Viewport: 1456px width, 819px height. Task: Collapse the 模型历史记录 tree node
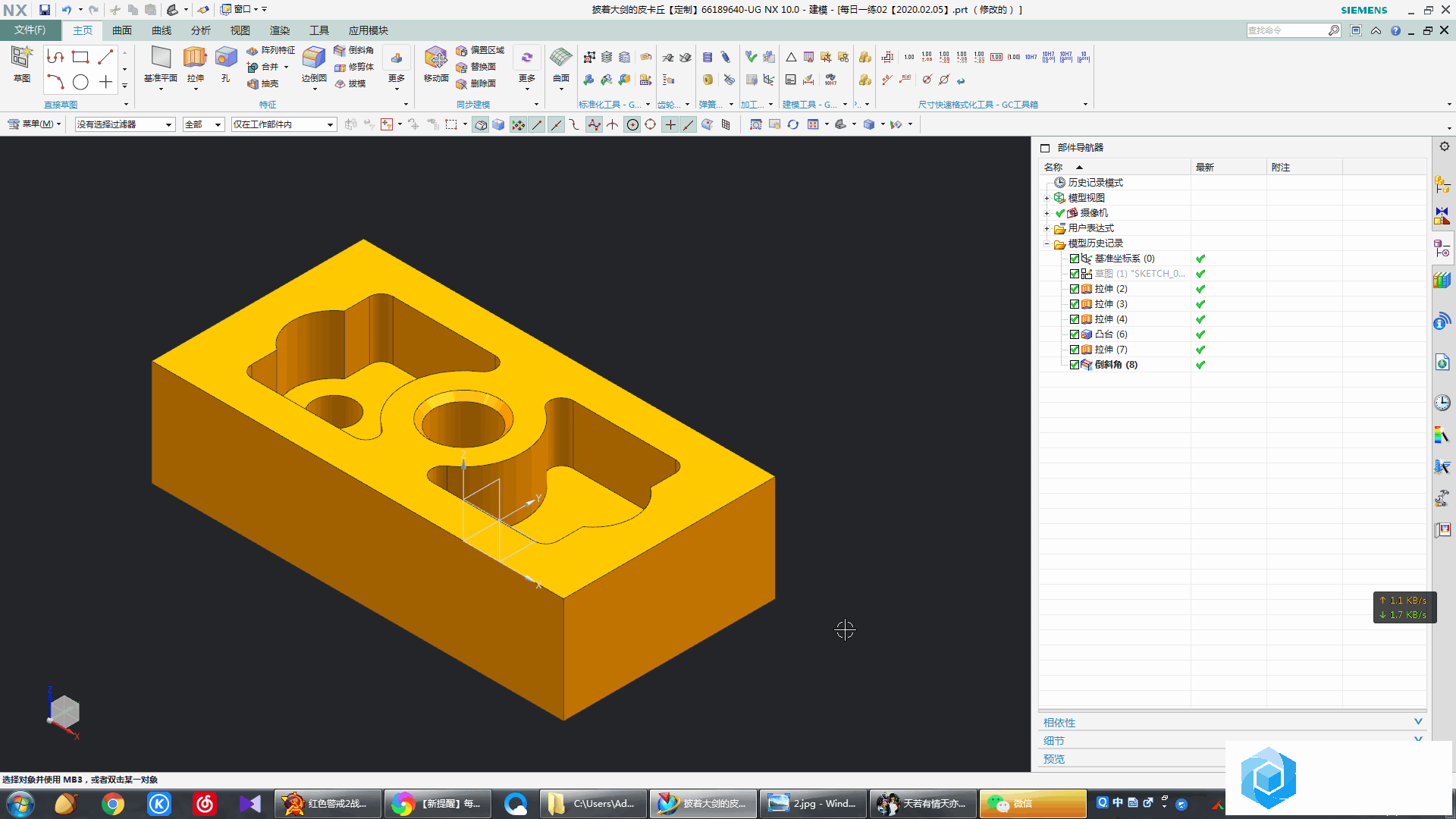[1047, 243]
